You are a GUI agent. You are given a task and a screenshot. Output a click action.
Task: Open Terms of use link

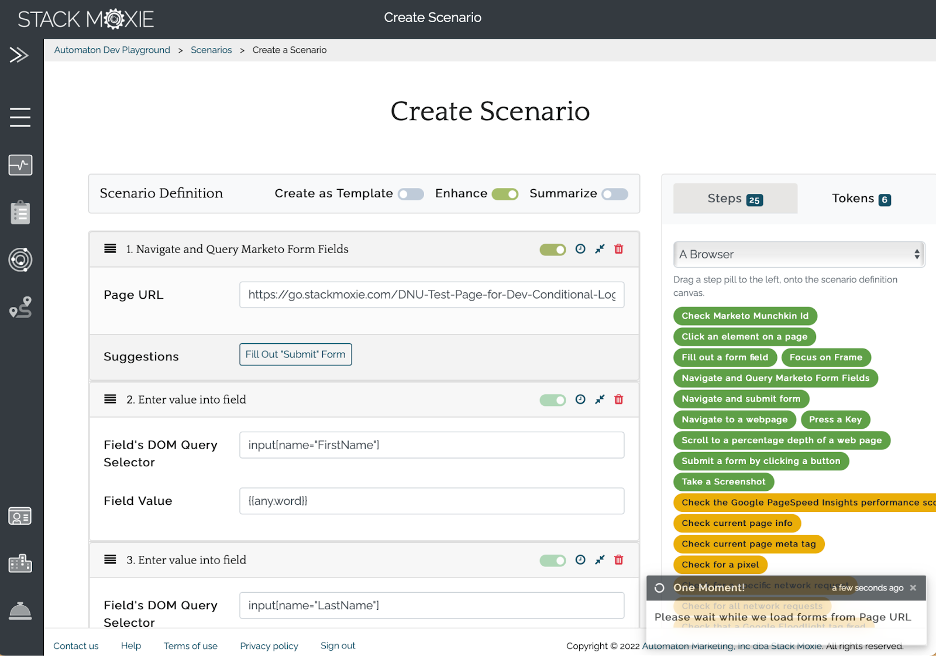point(190,646)
